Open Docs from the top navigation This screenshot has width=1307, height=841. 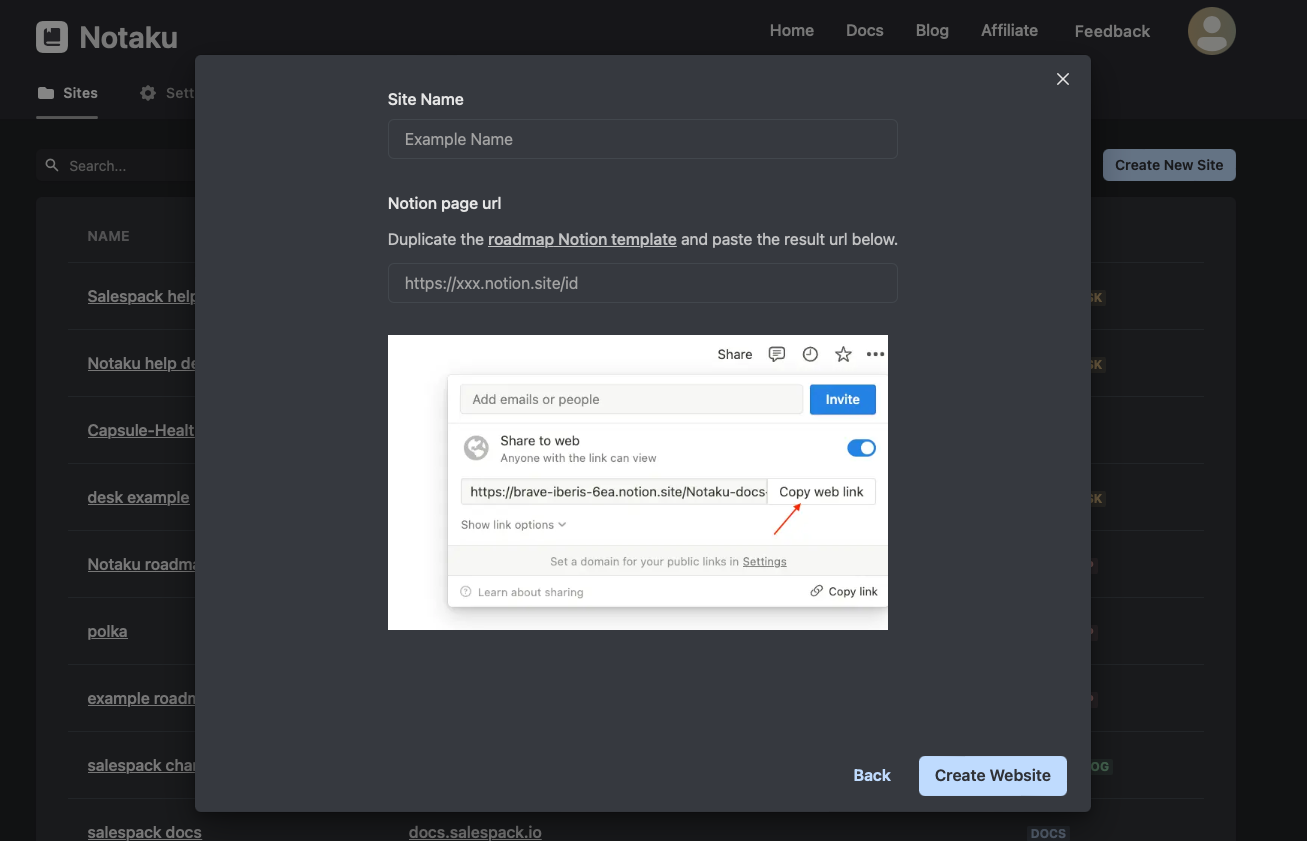coord(865,31)
